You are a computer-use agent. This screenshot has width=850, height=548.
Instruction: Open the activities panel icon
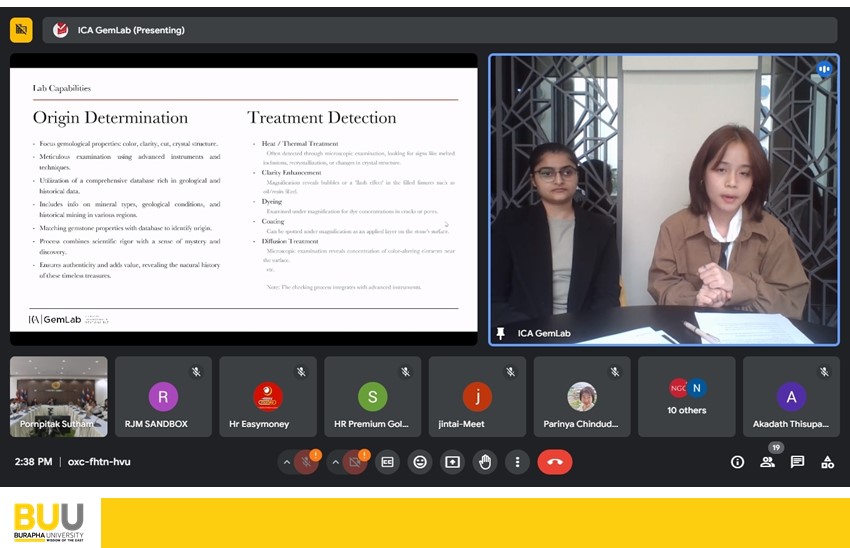(x=827, y=462)
